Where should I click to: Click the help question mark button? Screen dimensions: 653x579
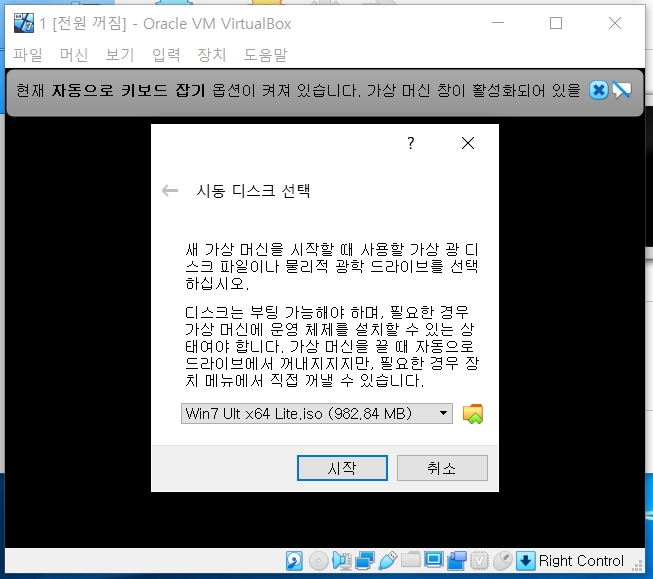pyautogui.click(x=411, y=143)
